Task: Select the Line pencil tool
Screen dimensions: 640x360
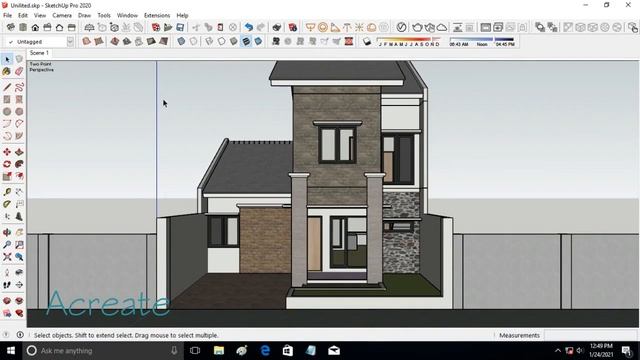Action: pyautogui.click(x=7, y=87)
